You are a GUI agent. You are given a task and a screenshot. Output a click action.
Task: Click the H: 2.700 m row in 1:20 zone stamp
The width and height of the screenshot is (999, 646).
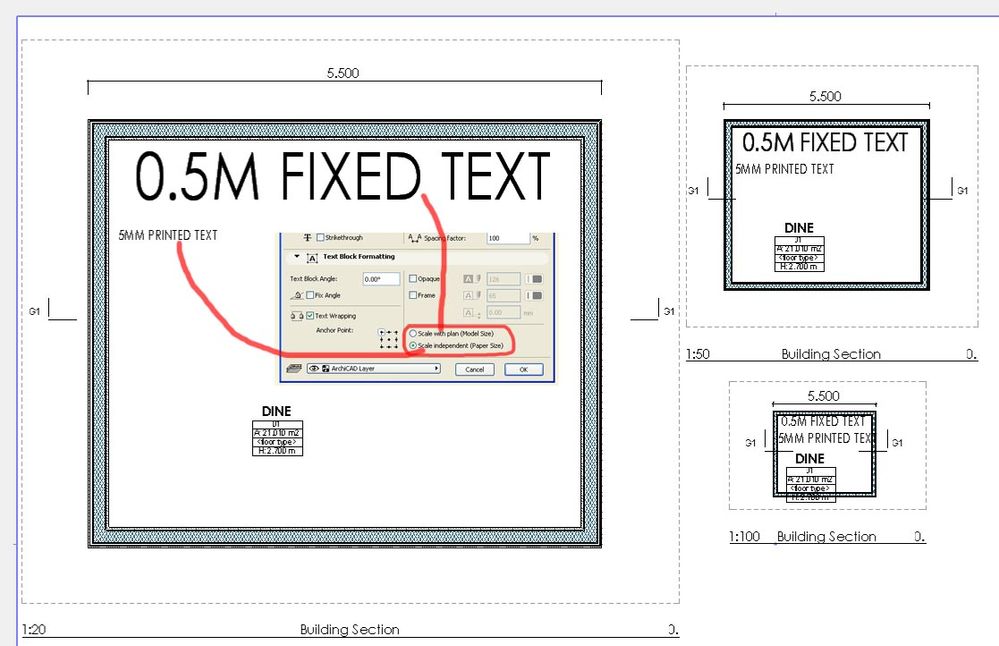(x=277, y=451)
